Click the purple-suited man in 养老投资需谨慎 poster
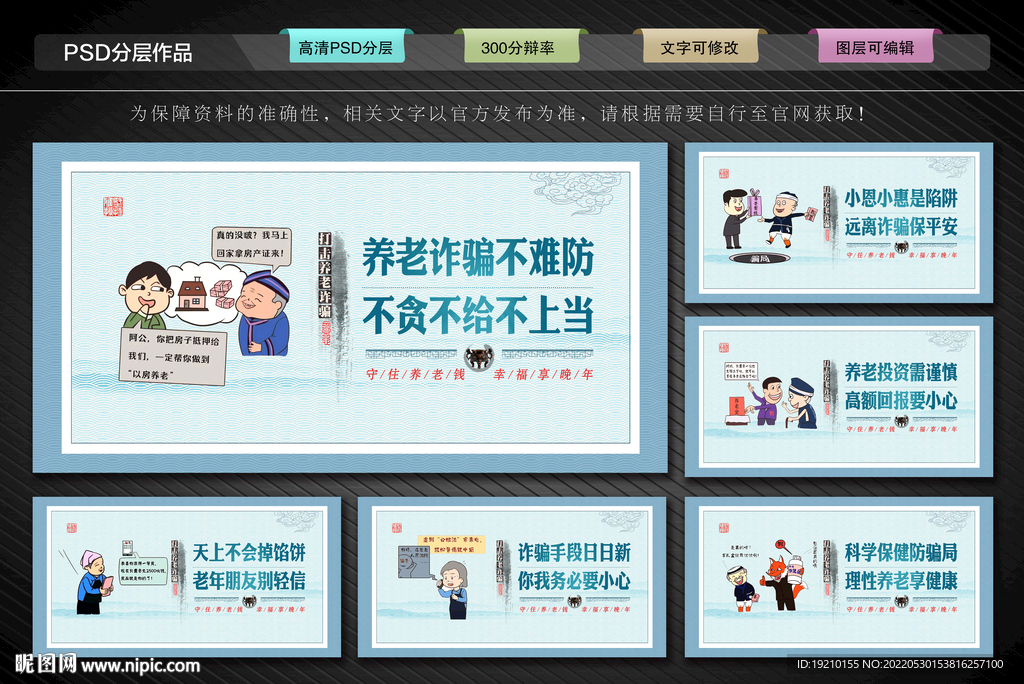 click(767, 401)
